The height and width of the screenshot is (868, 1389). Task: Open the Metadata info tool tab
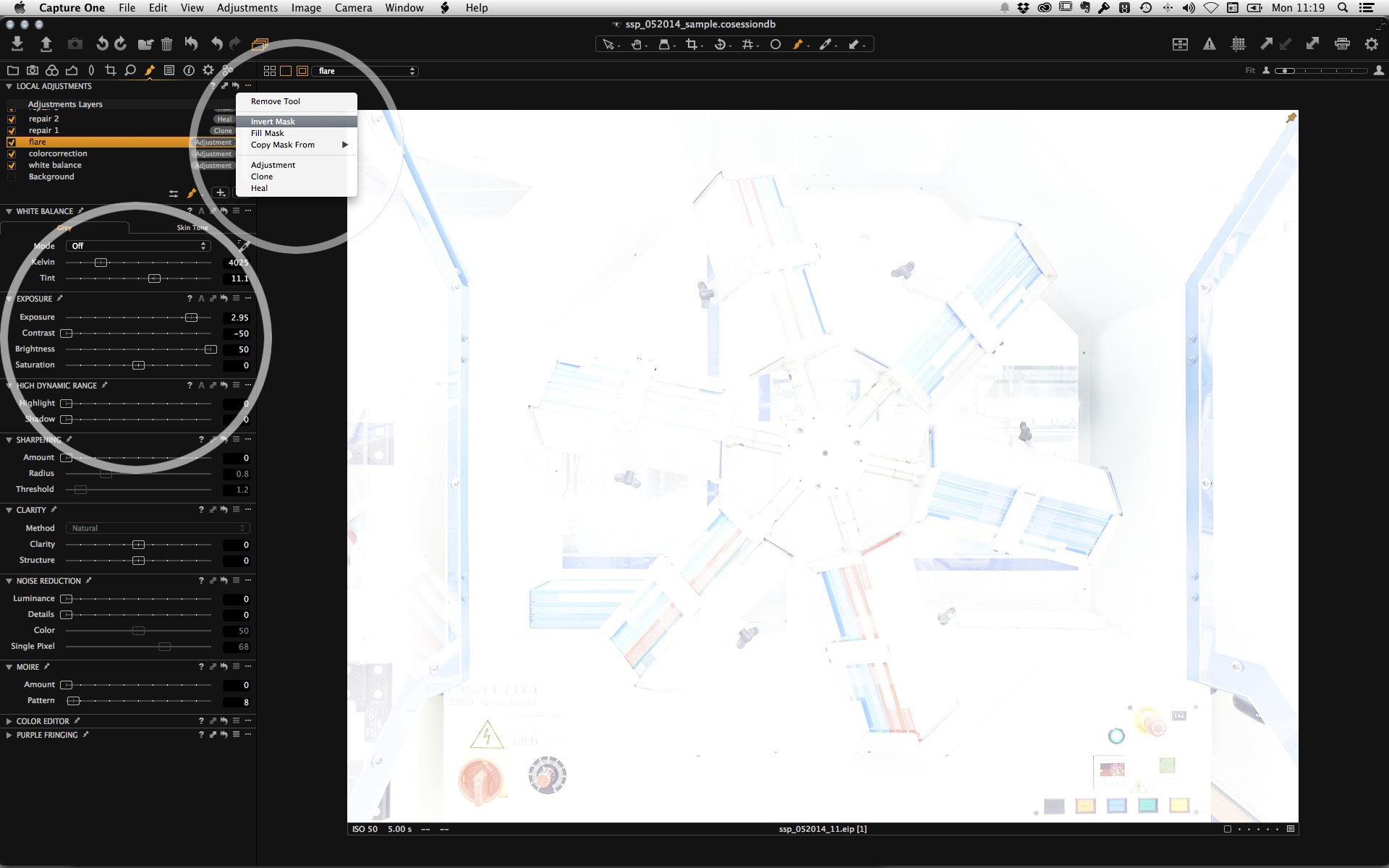click(x=189, y=70)
